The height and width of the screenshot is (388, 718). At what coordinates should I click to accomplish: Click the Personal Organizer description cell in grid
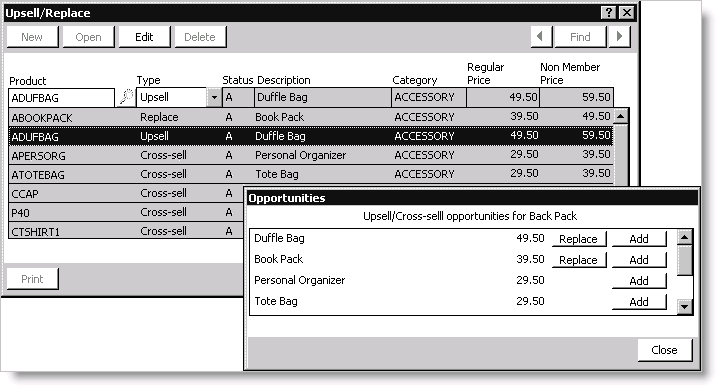click(300, 155)
